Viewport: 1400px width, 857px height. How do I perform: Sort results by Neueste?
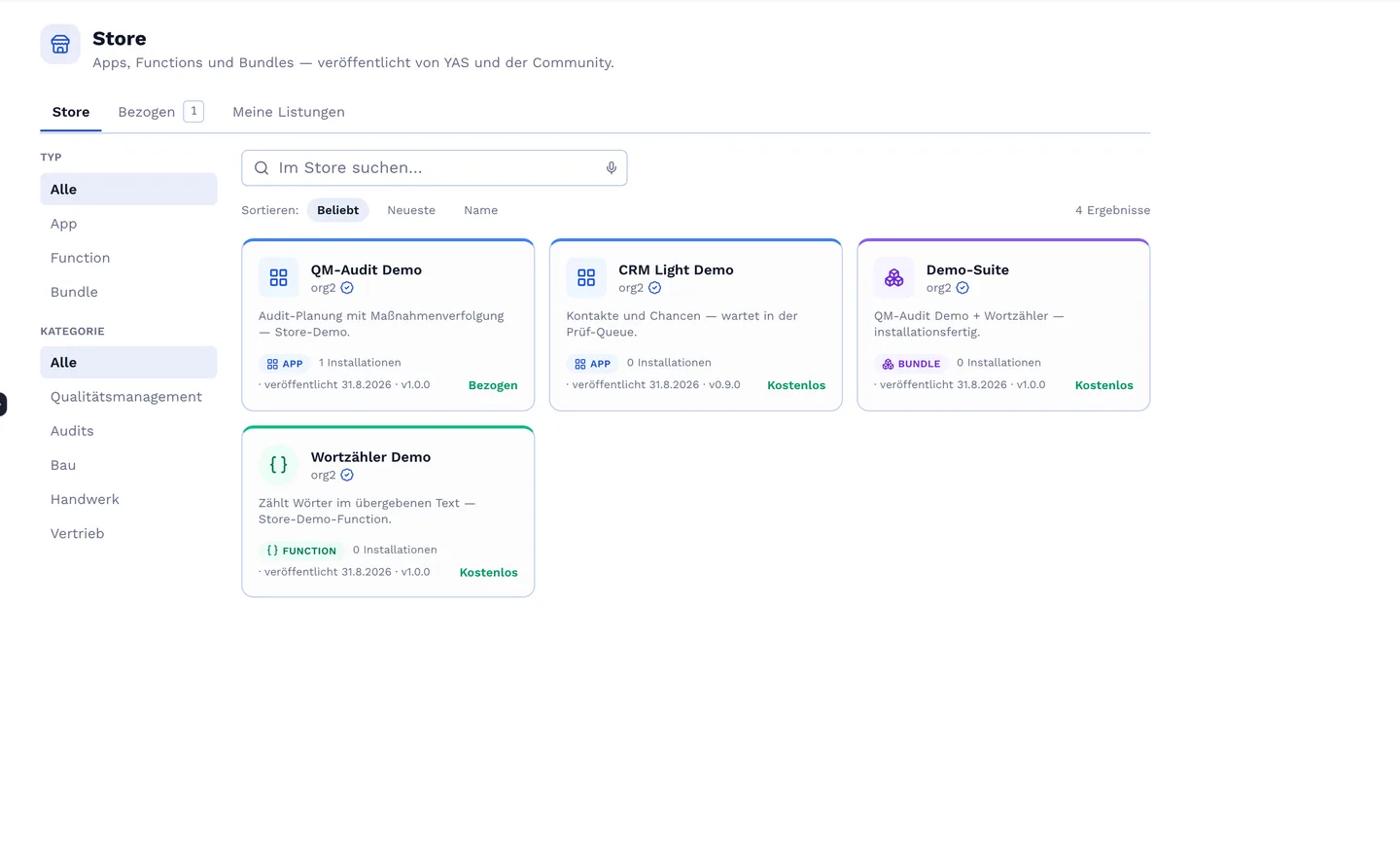(x=411, y=210)
